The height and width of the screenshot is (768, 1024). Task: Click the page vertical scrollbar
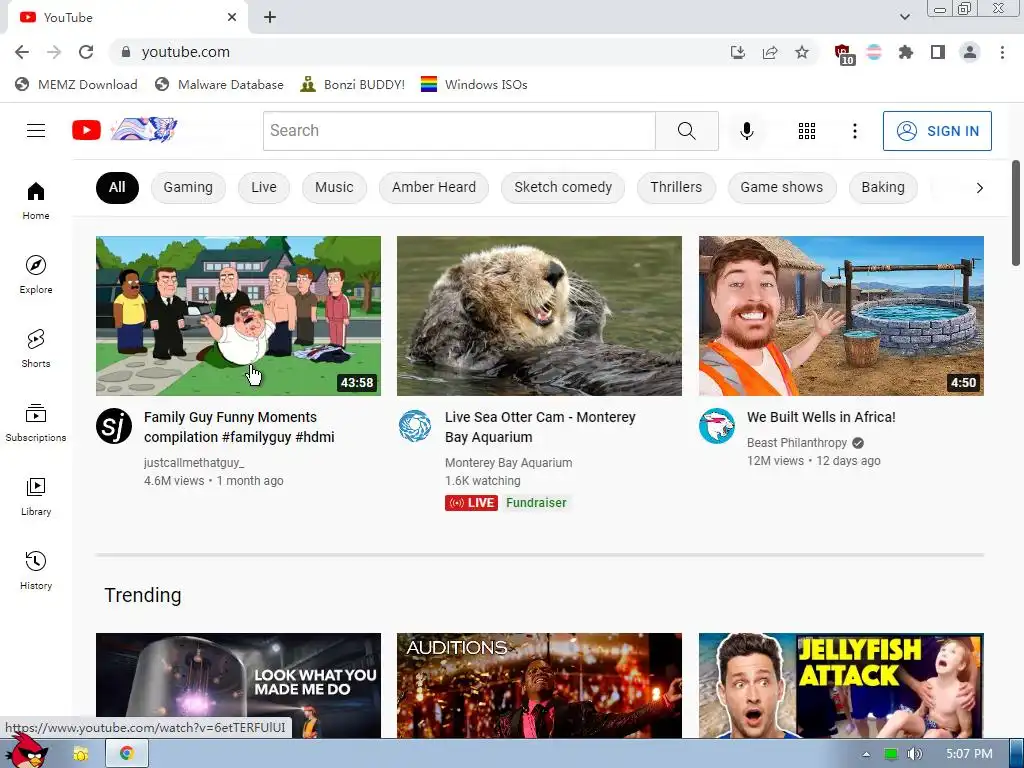pyautogui.click(x=1016, y=213)
